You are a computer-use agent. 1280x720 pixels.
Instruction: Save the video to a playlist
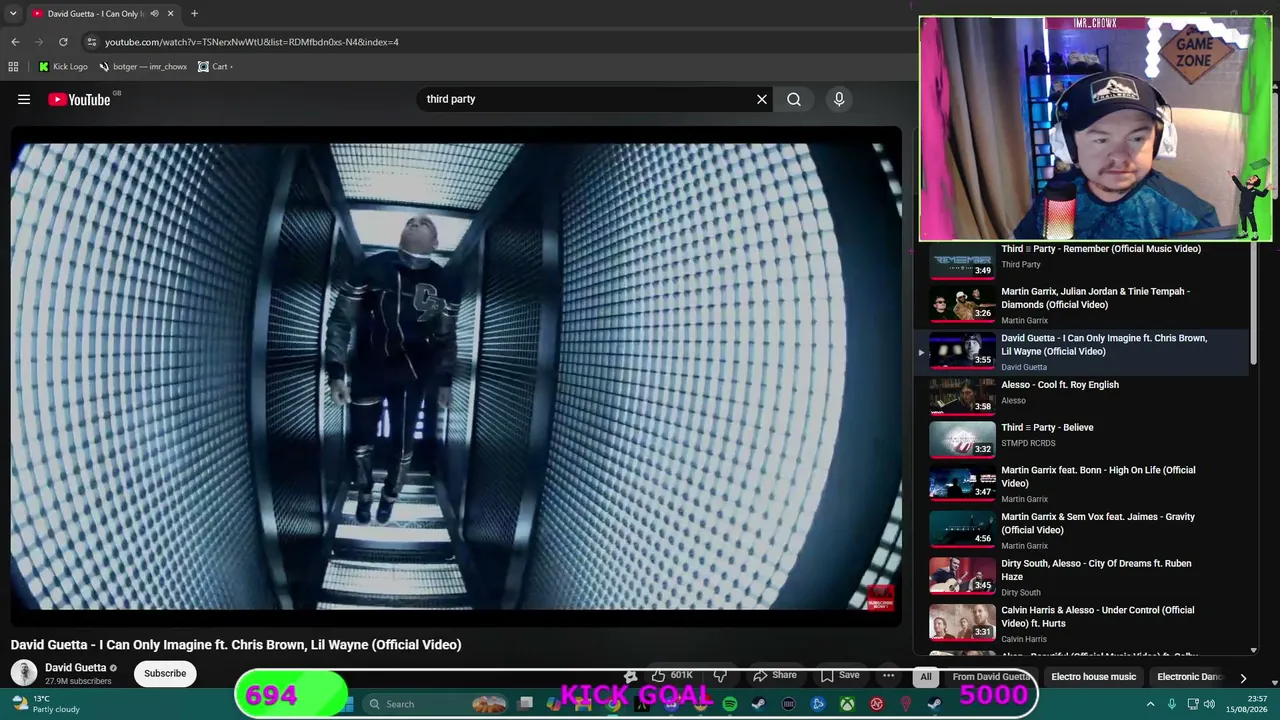click(x=840, y=675)
